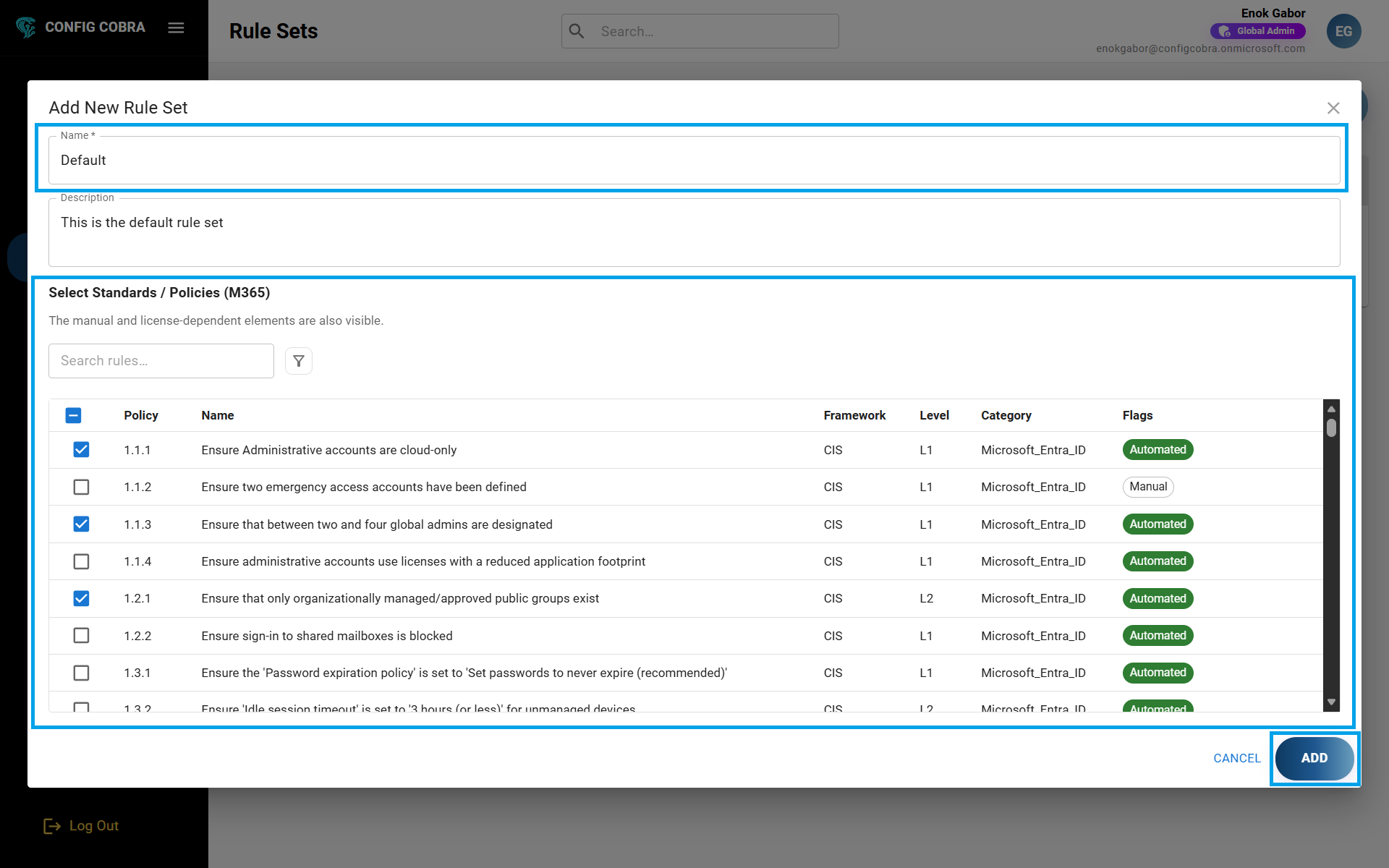The width and height of the screenshot is (1389, 868).
Task: Click the EG user avatar
Action: point(1343,31)
